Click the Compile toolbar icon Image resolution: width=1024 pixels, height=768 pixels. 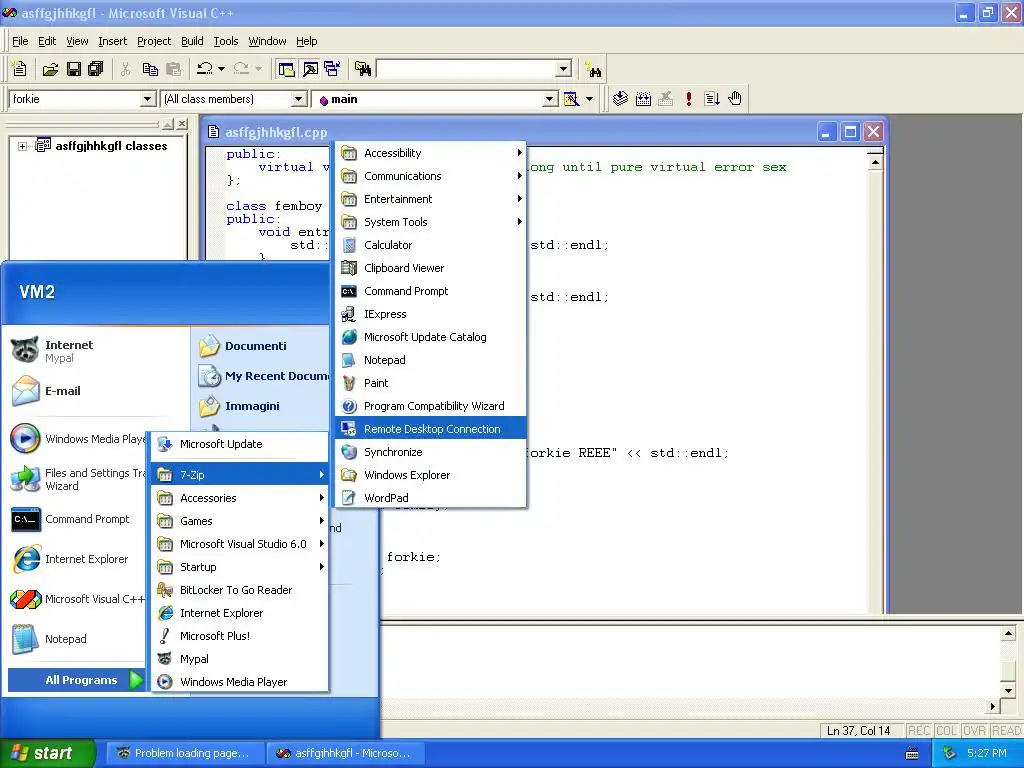620,99
